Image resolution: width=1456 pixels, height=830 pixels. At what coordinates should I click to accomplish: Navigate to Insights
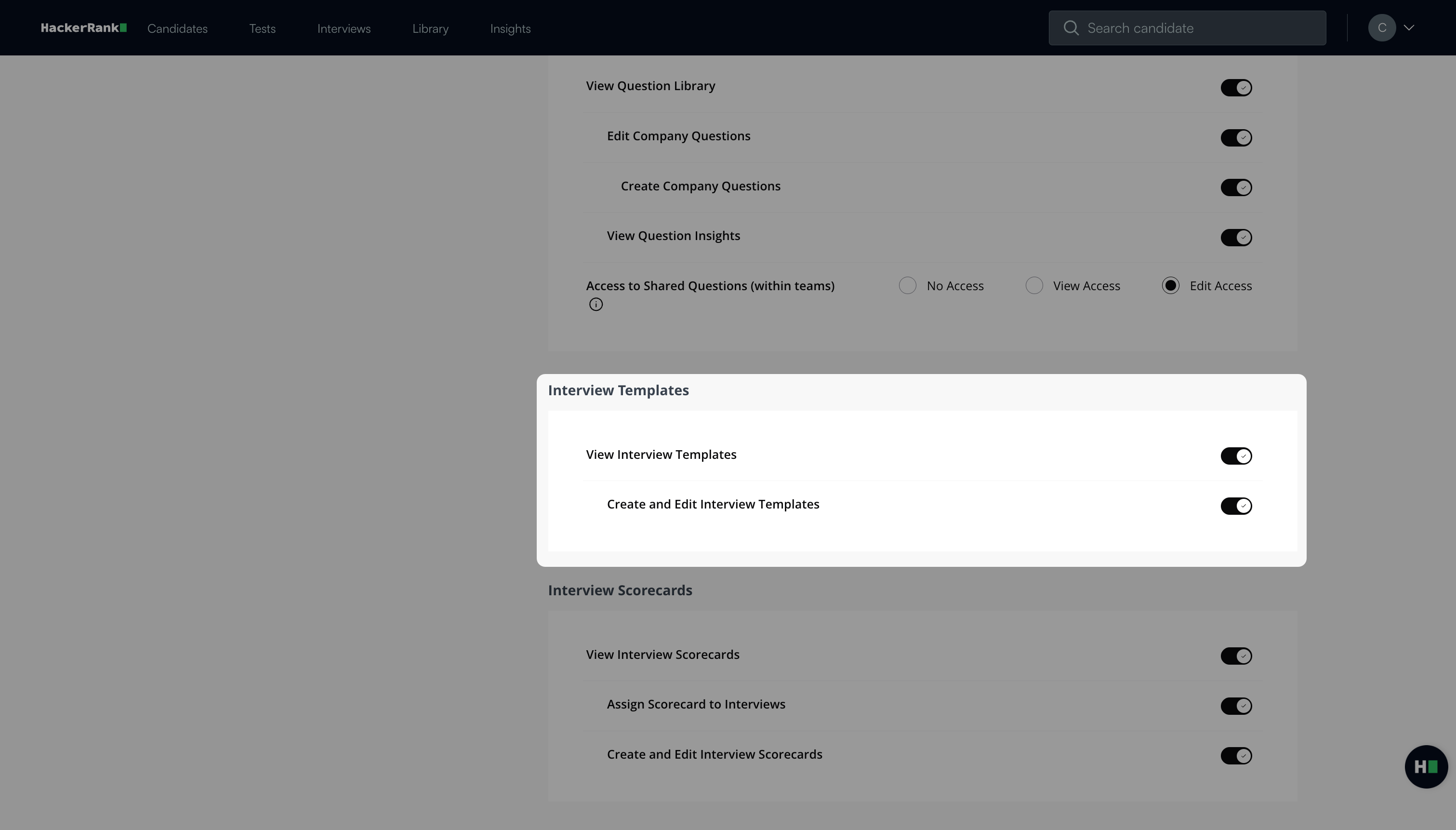click(510, 28)
